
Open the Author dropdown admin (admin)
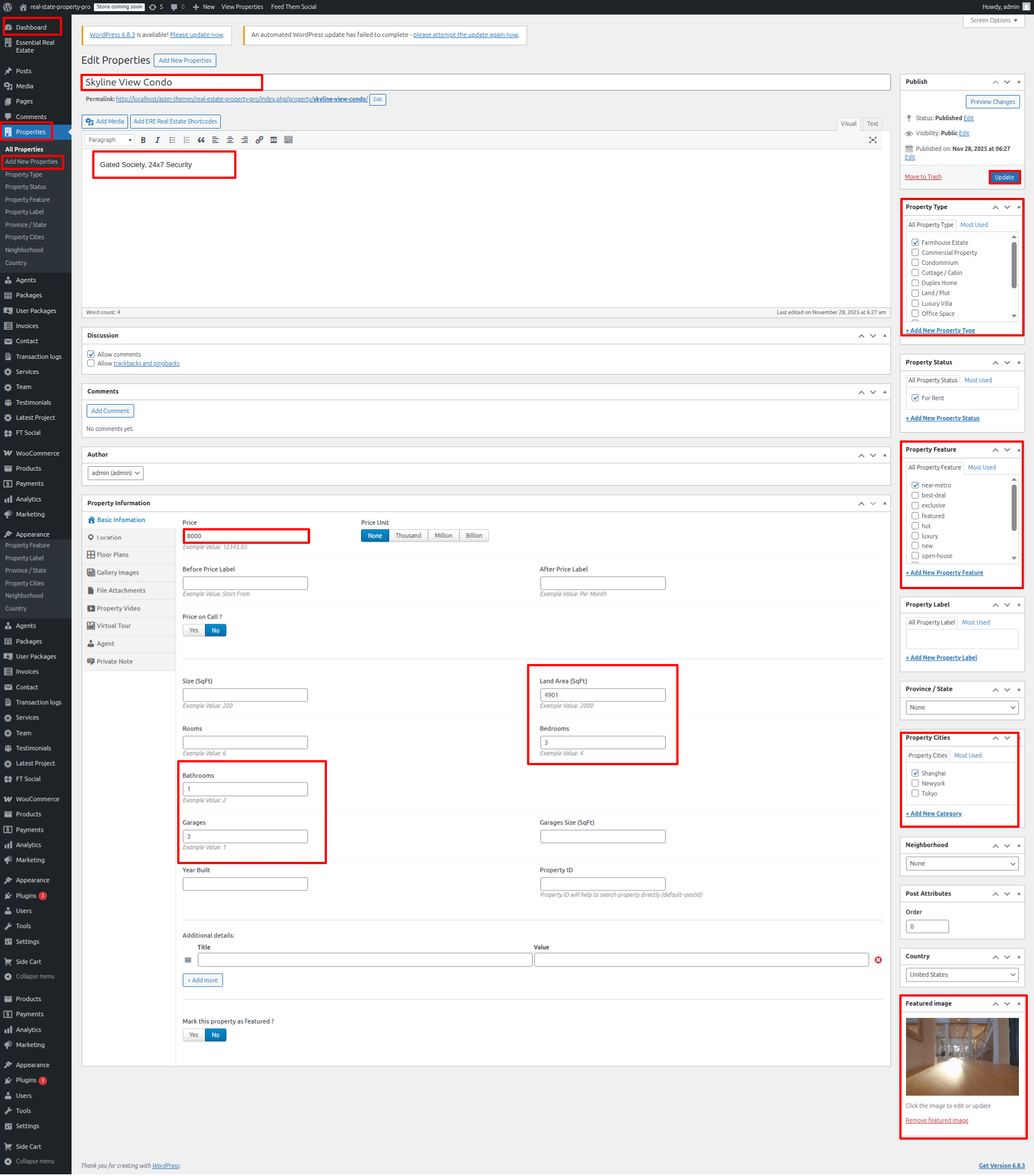(115, 473)
